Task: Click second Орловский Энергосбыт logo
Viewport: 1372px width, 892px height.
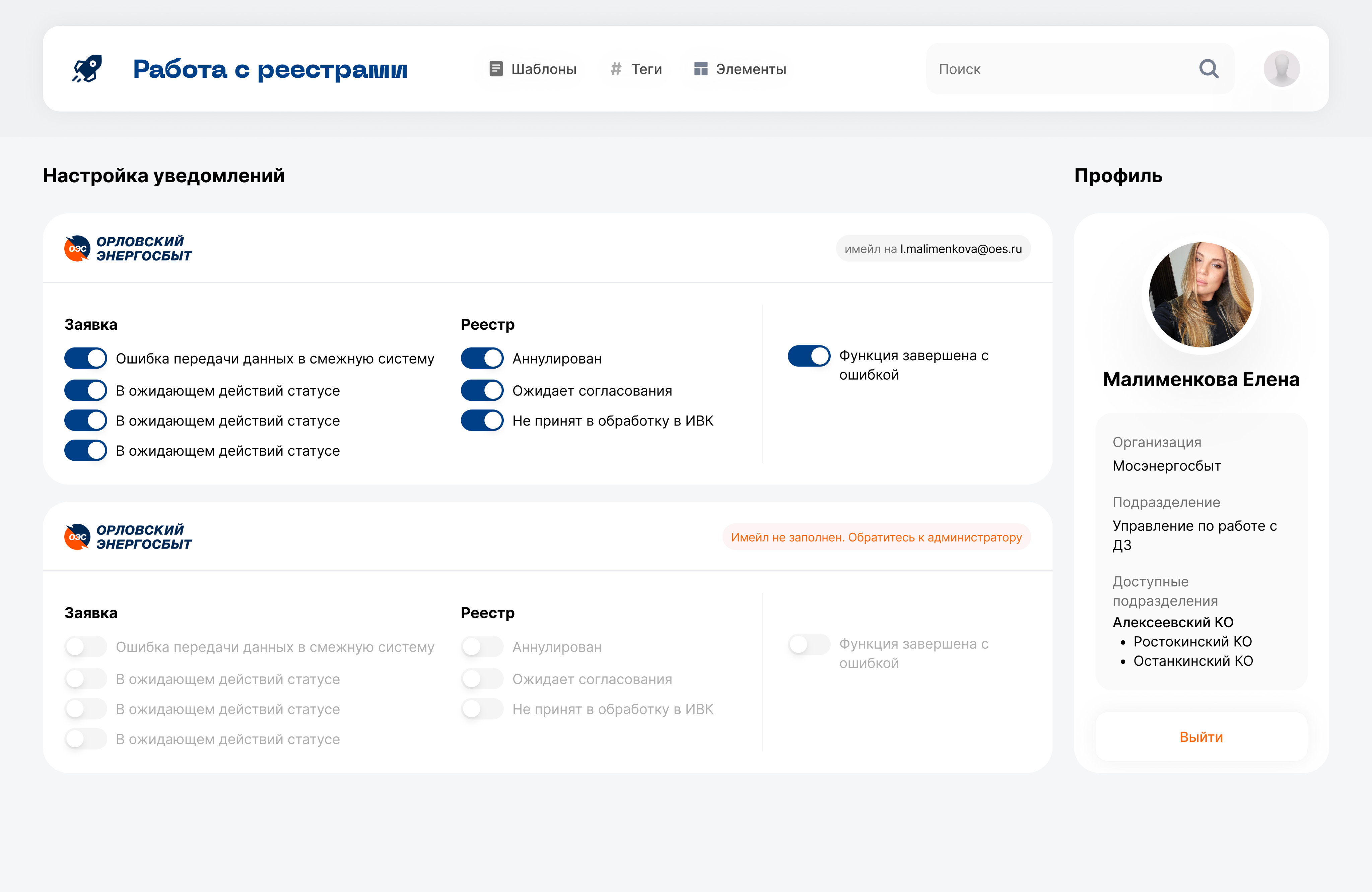Action: pos(128,537)
